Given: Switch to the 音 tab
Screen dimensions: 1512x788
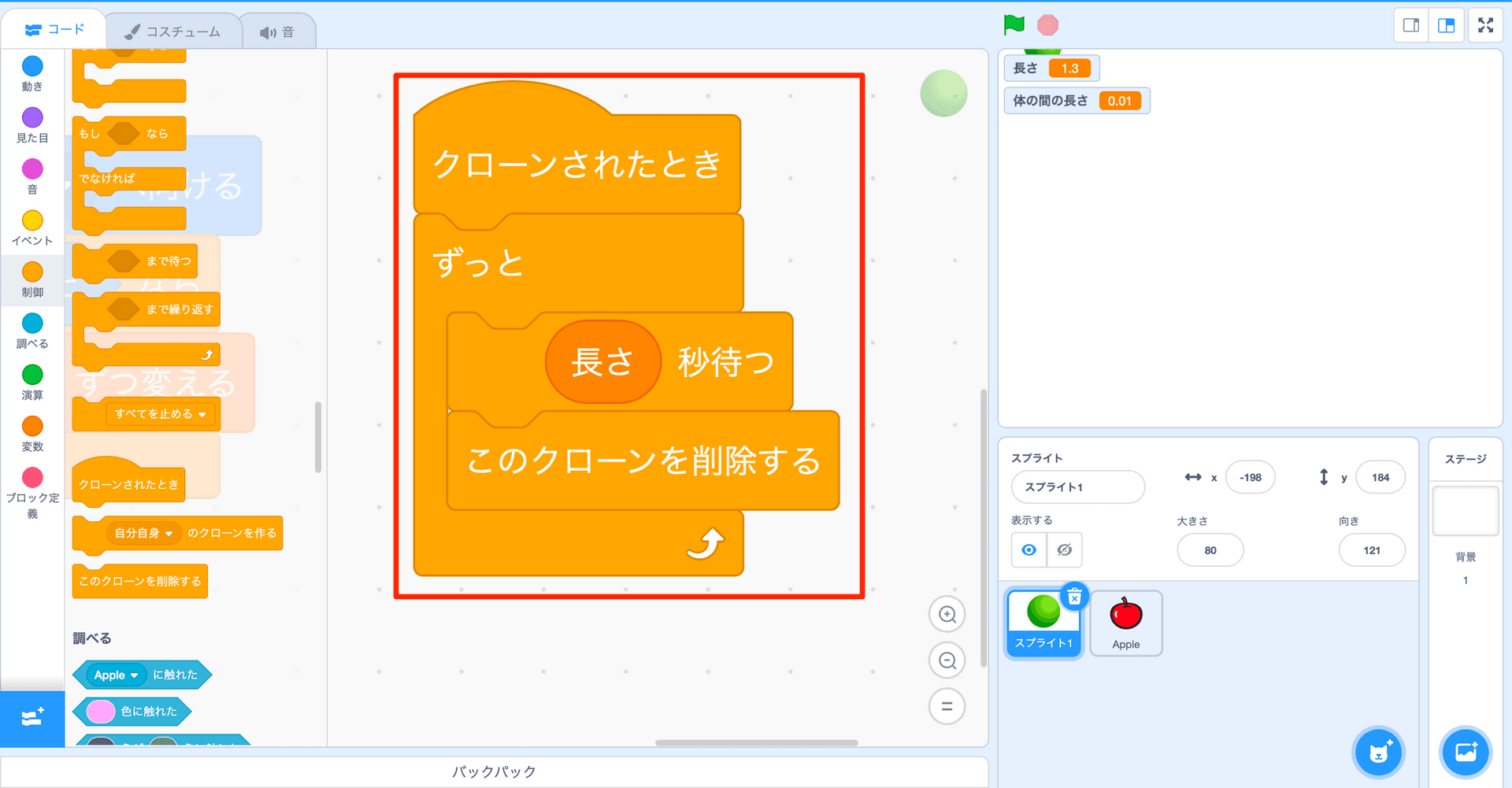Looking at the screenshot, I should (279, 30).
